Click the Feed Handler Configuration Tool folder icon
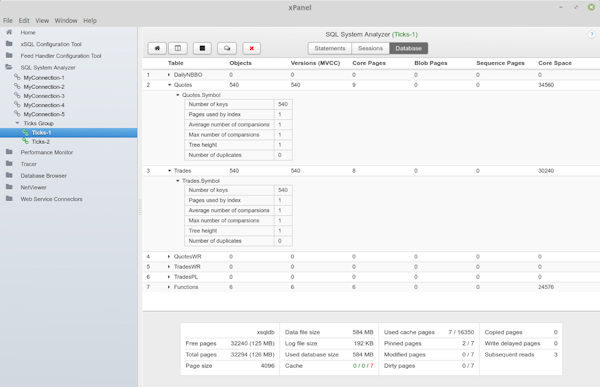Viewport: 600px width, 387px height. 9,56
